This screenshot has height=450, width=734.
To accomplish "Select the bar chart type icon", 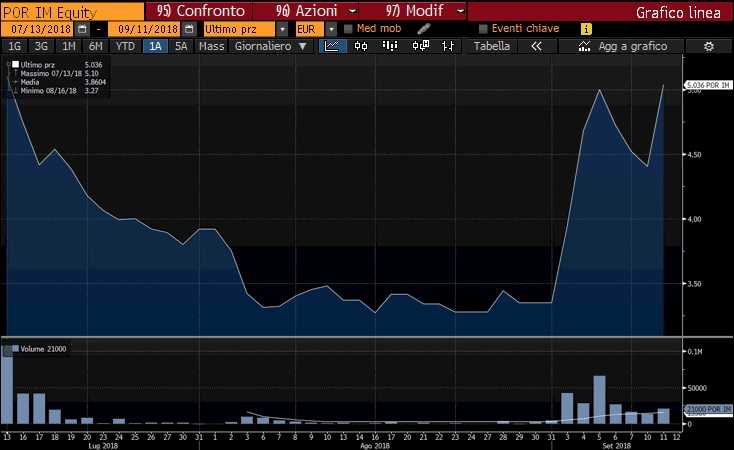I will [x=390, y=46].
